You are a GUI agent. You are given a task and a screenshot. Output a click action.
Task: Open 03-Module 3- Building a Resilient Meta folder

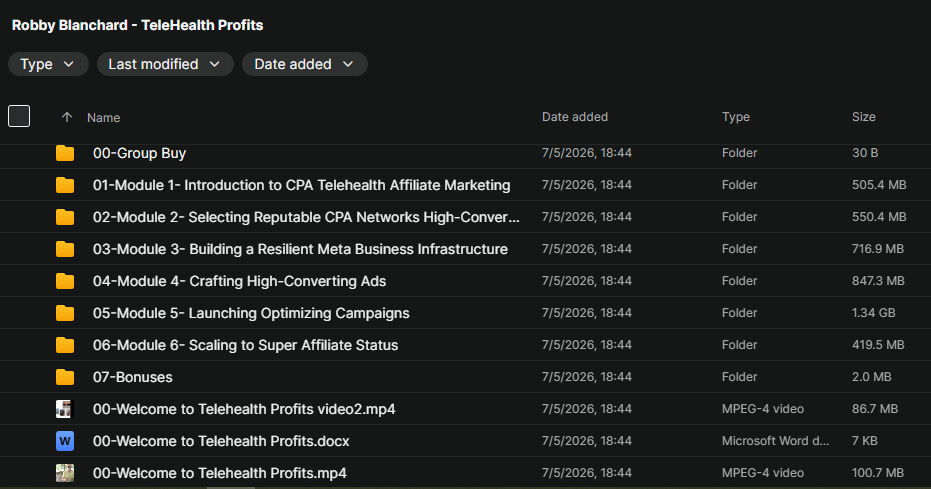click(x=300, y=249)
